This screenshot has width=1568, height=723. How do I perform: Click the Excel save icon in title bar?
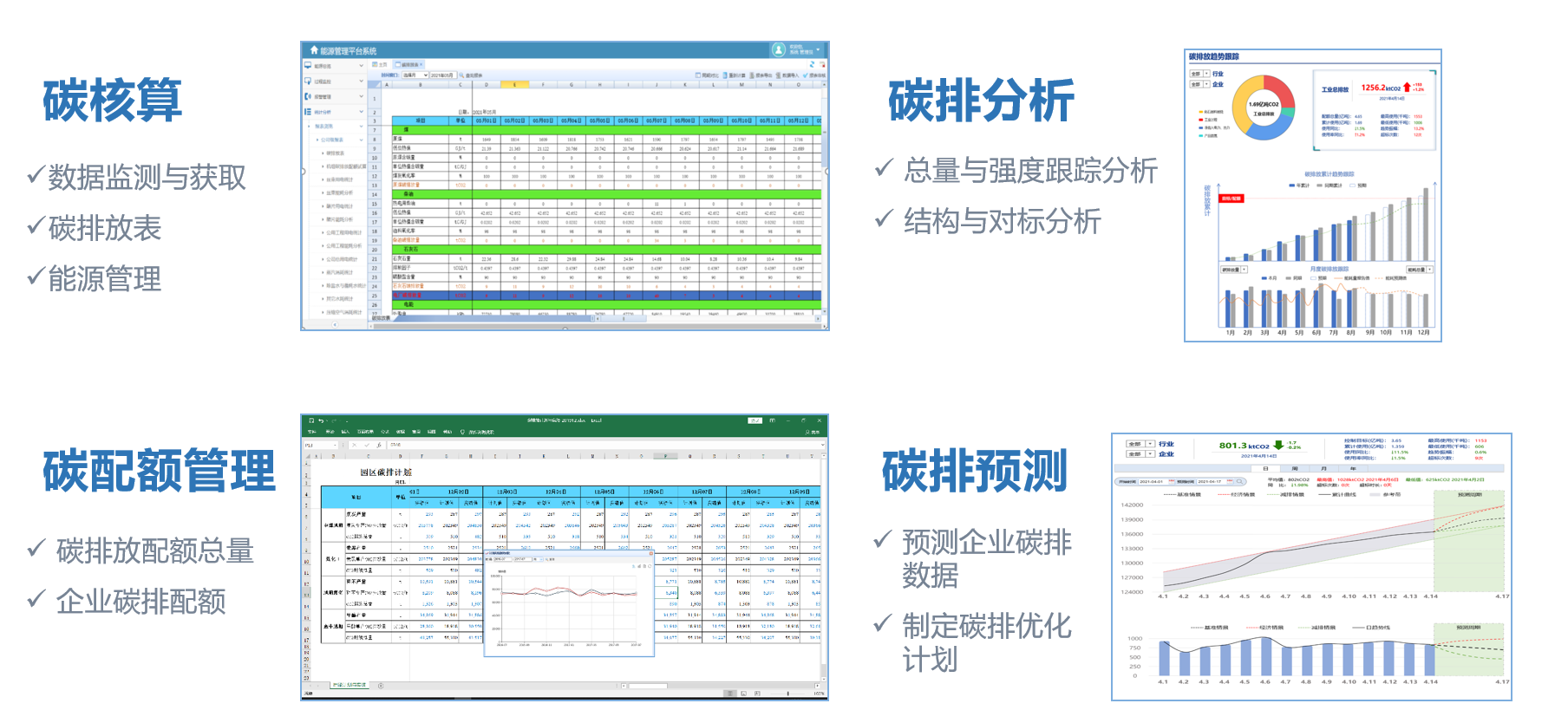(x=310, y=420)
